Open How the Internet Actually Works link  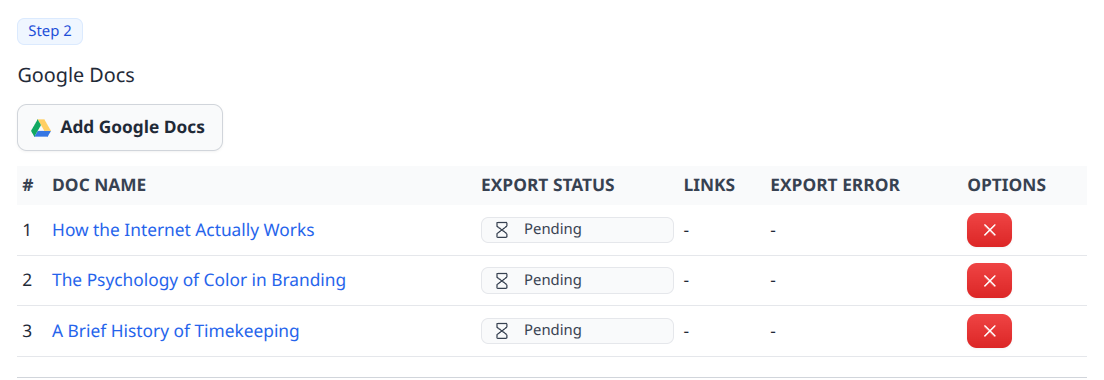coord(183,230)
